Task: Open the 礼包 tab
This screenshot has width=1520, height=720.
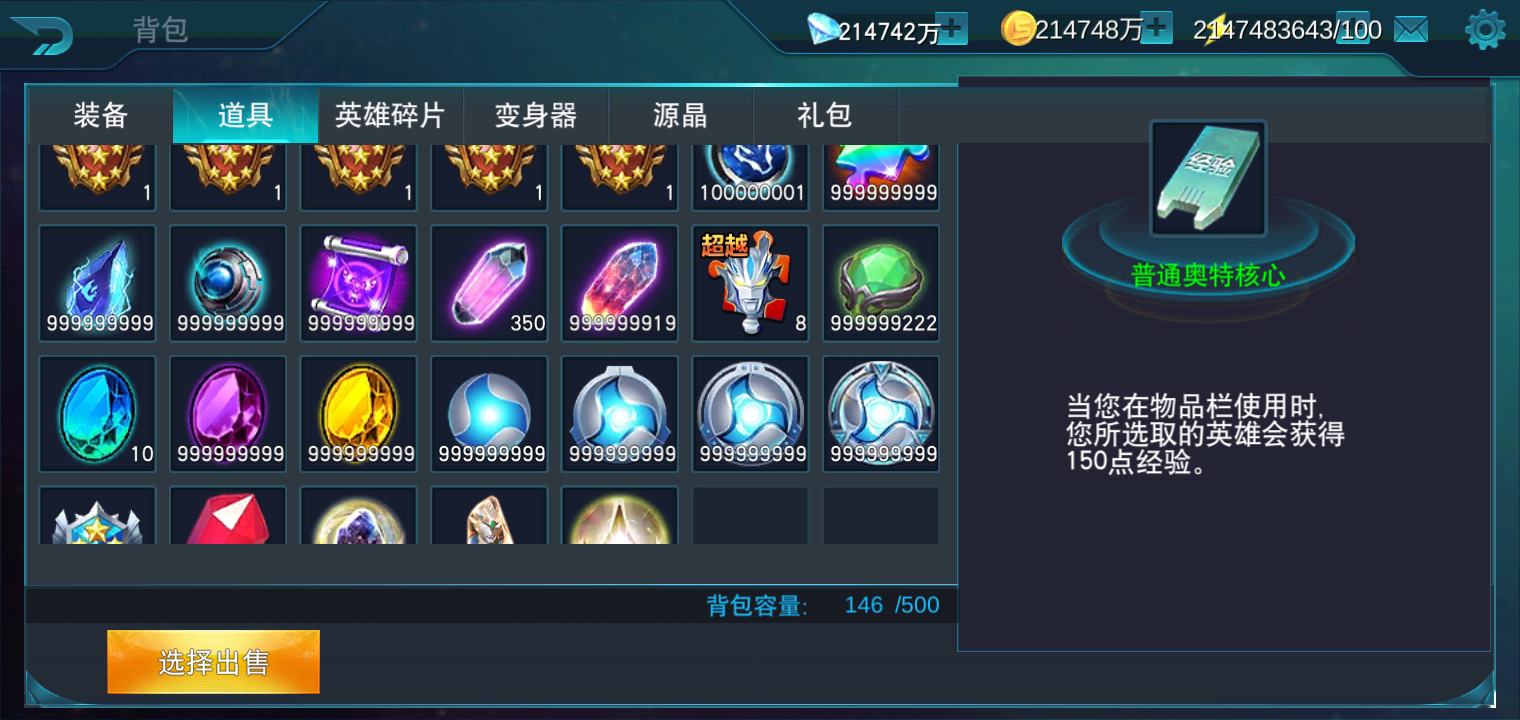Action: (825, 115)
